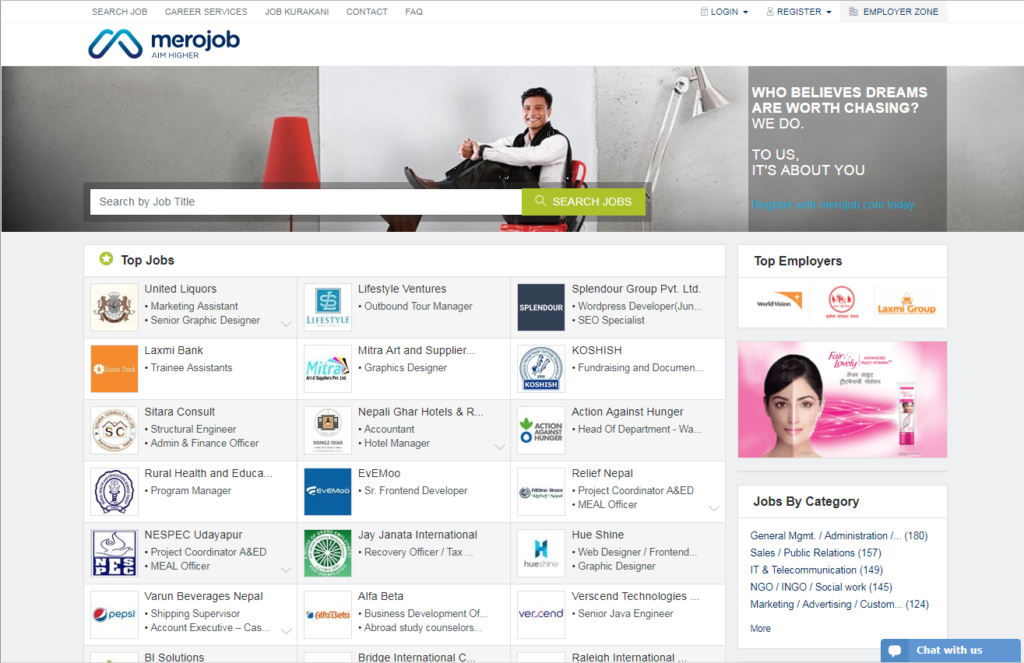This screenshot has width=1024, height=663.
Task: Click the Verscend logo
Action: pyautogui.click(x=541, y=614)
